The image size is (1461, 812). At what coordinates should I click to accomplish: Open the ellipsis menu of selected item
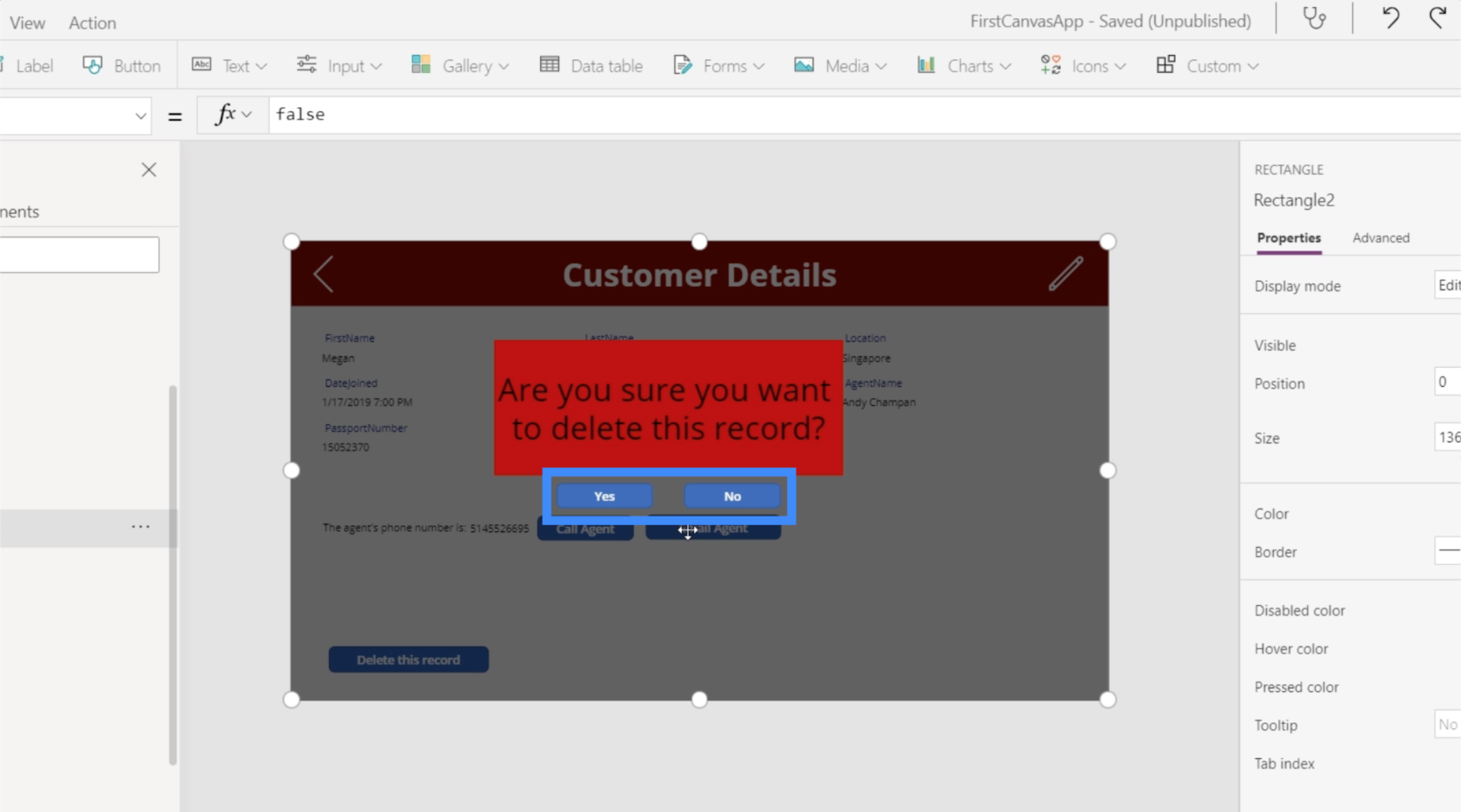(x=140, y=527)
